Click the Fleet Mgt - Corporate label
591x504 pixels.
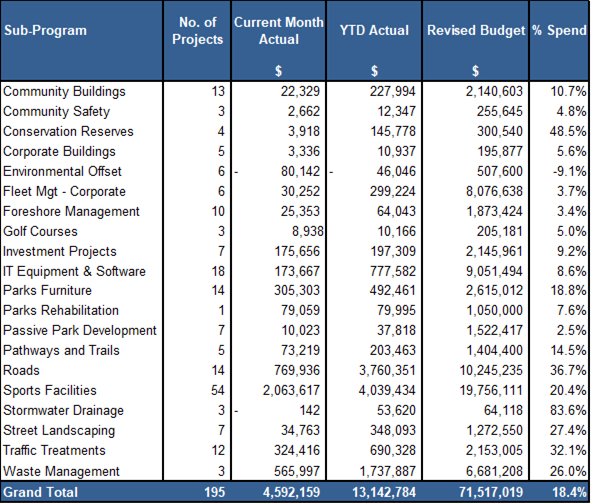64,191
